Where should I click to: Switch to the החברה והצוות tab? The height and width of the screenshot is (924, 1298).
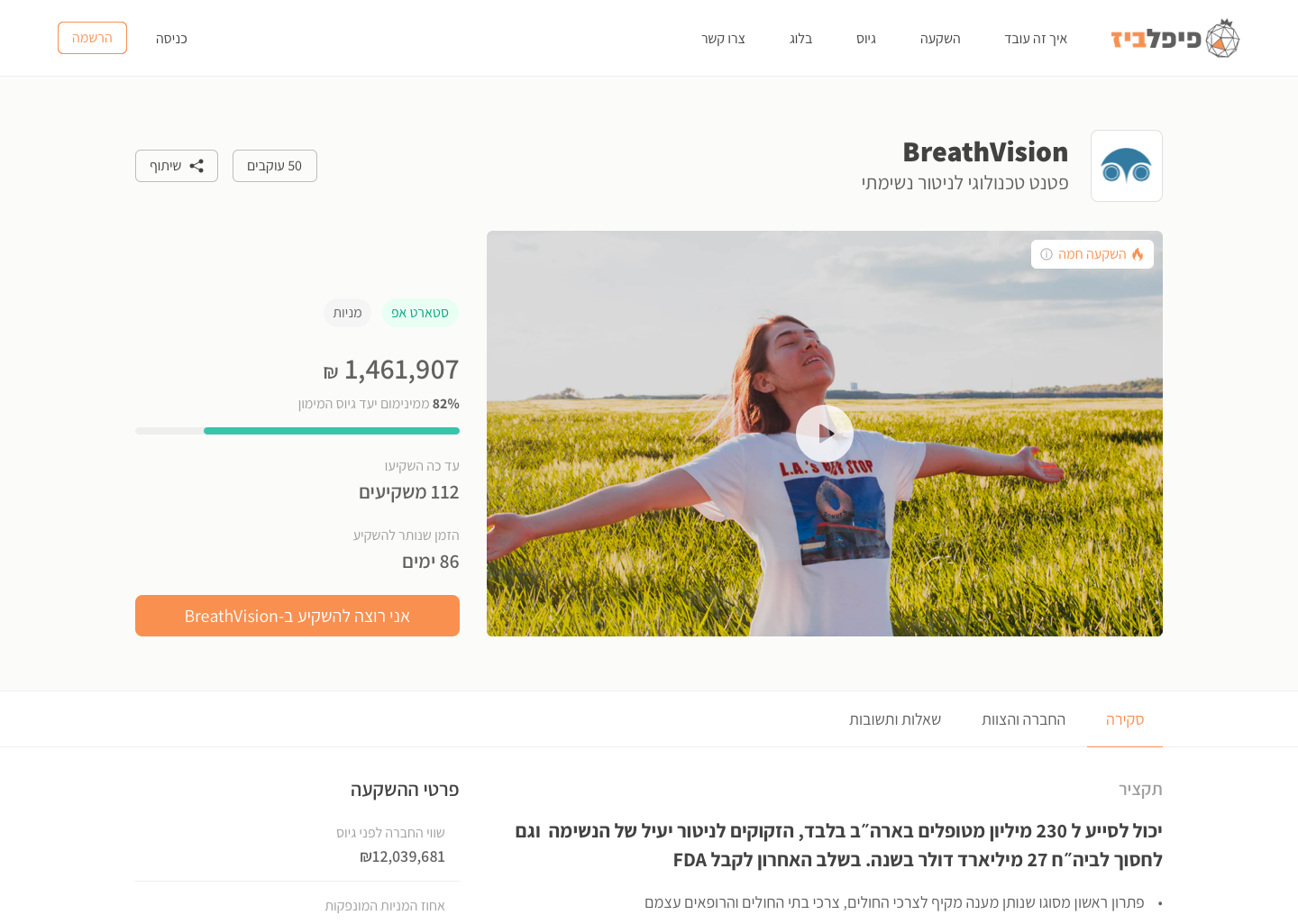(1024, 719)
